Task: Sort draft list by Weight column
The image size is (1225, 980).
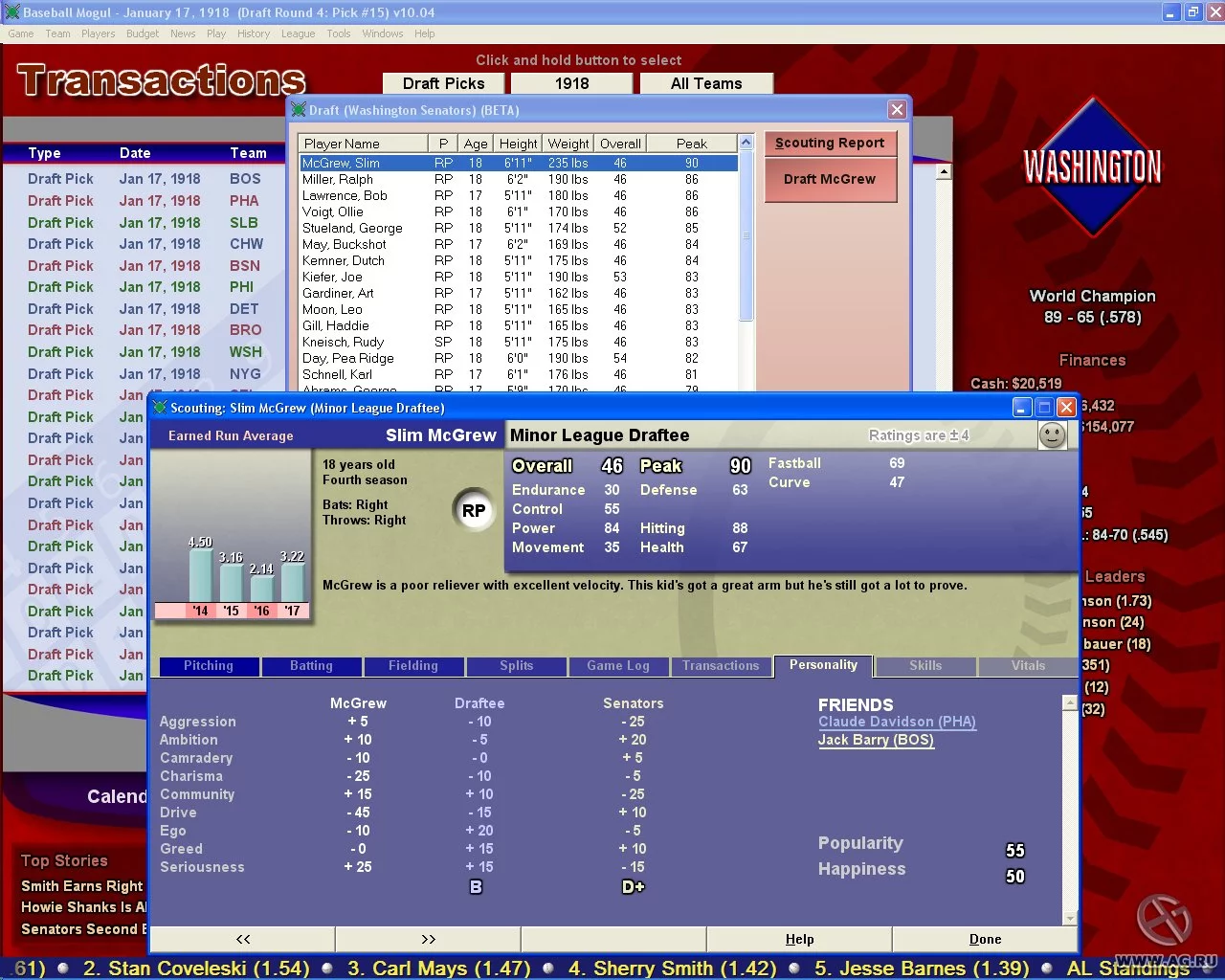Action: [568, 144]
